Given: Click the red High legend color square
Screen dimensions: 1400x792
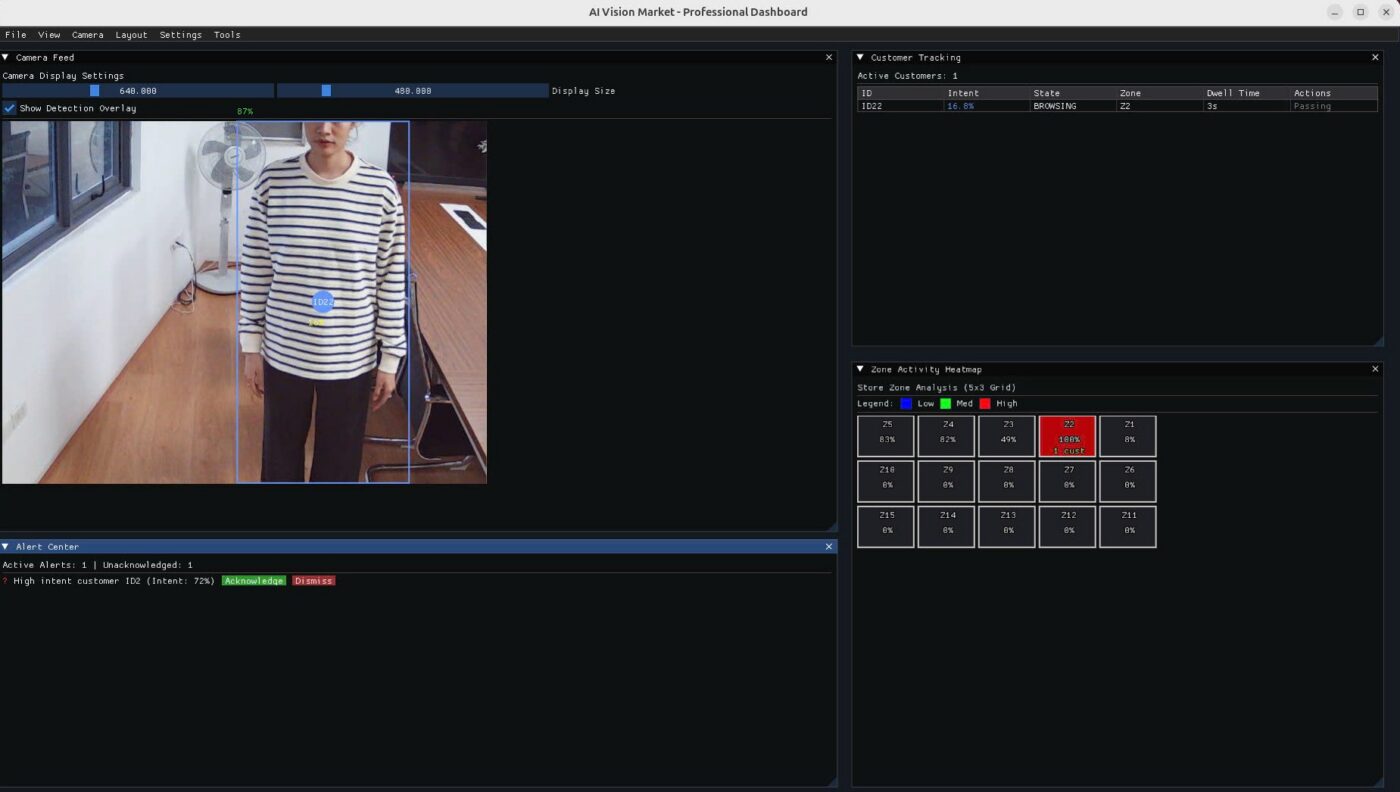Looking at the screenshot, I should (x=985, y=403).
